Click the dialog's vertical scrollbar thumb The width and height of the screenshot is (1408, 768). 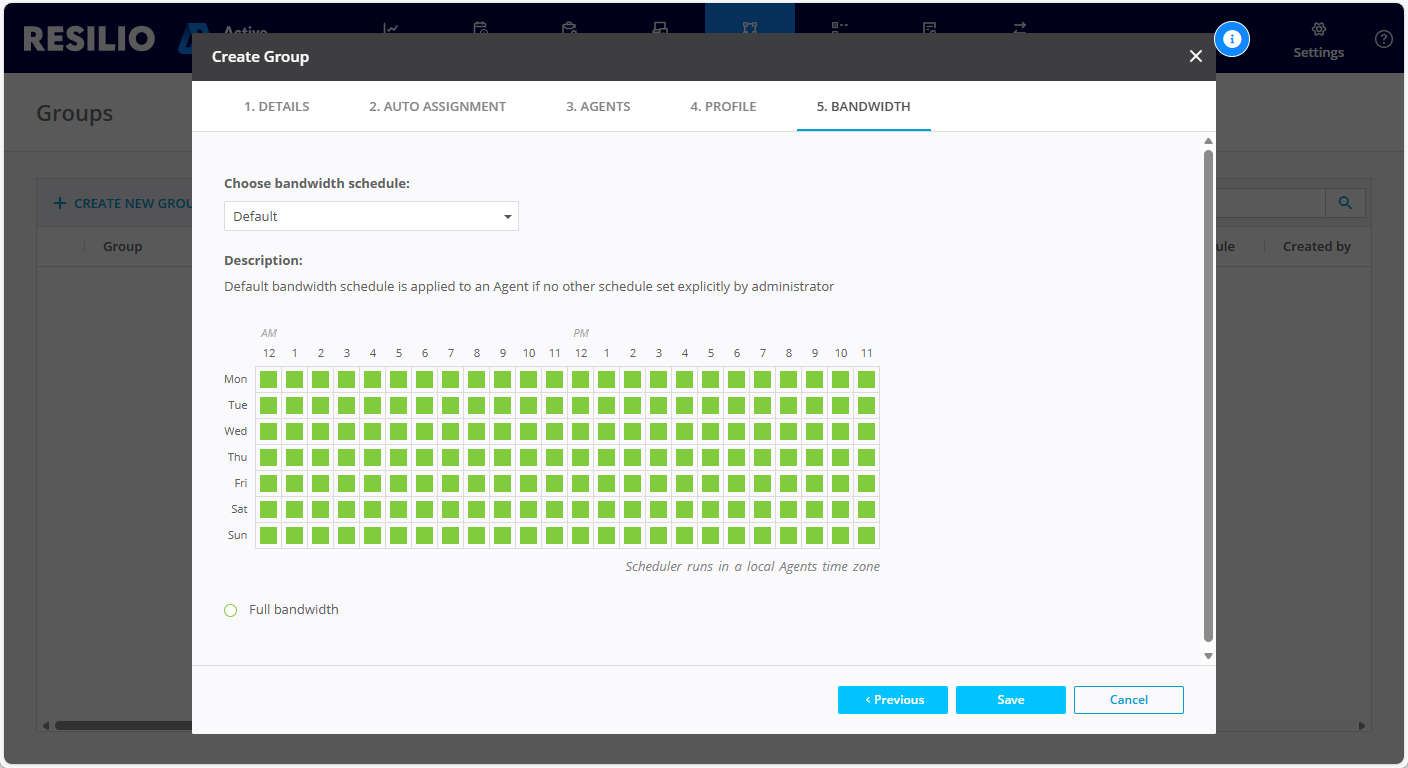tap(1208, 395)
